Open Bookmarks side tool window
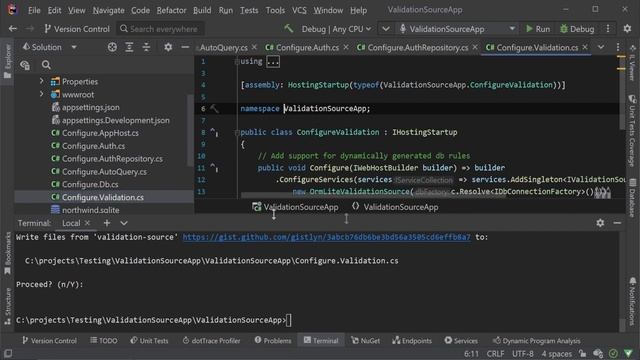 click(7, 253)
